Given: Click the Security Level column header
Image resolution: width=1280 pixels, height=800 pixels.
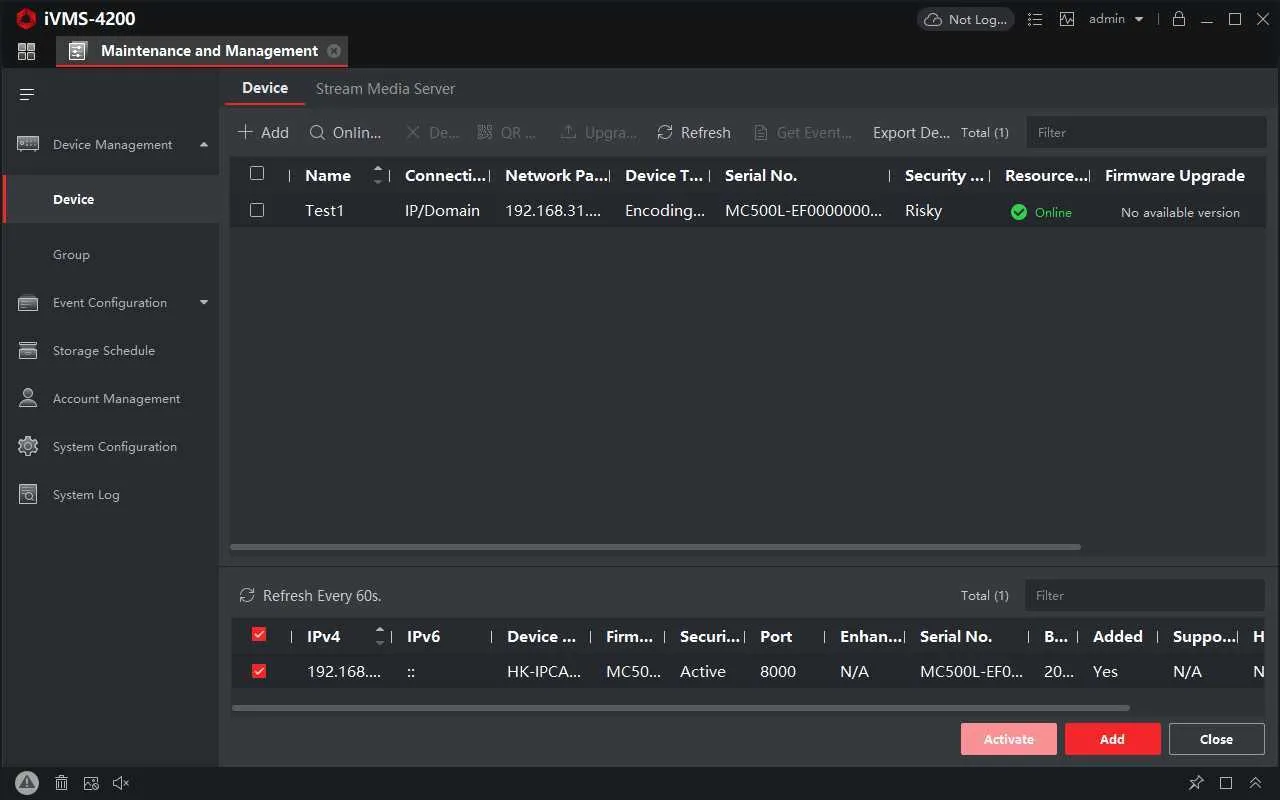Looking at the screenshot, I should [944, 176].
